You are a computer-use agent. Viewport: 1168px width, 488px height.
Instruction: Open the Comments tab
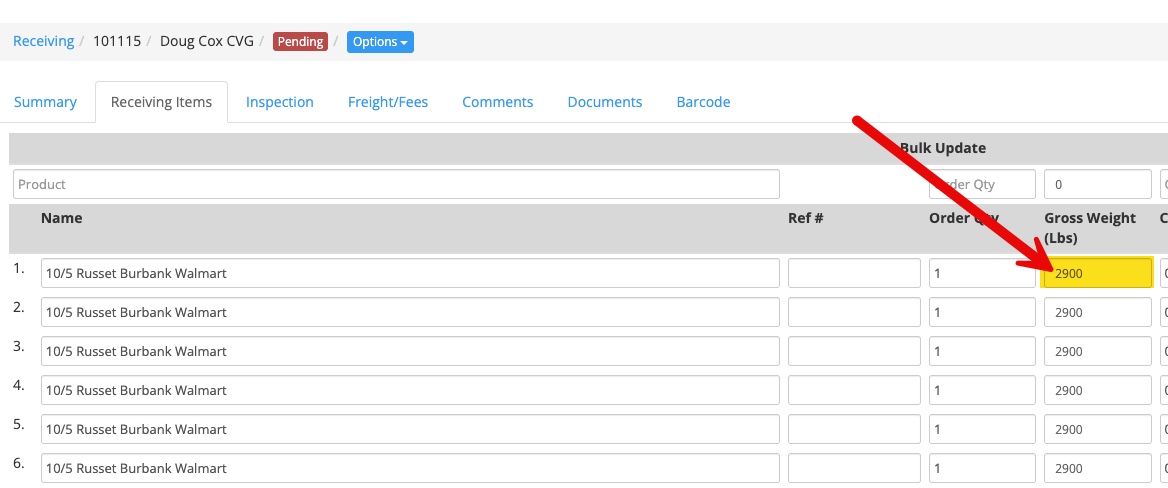(497, 102)
